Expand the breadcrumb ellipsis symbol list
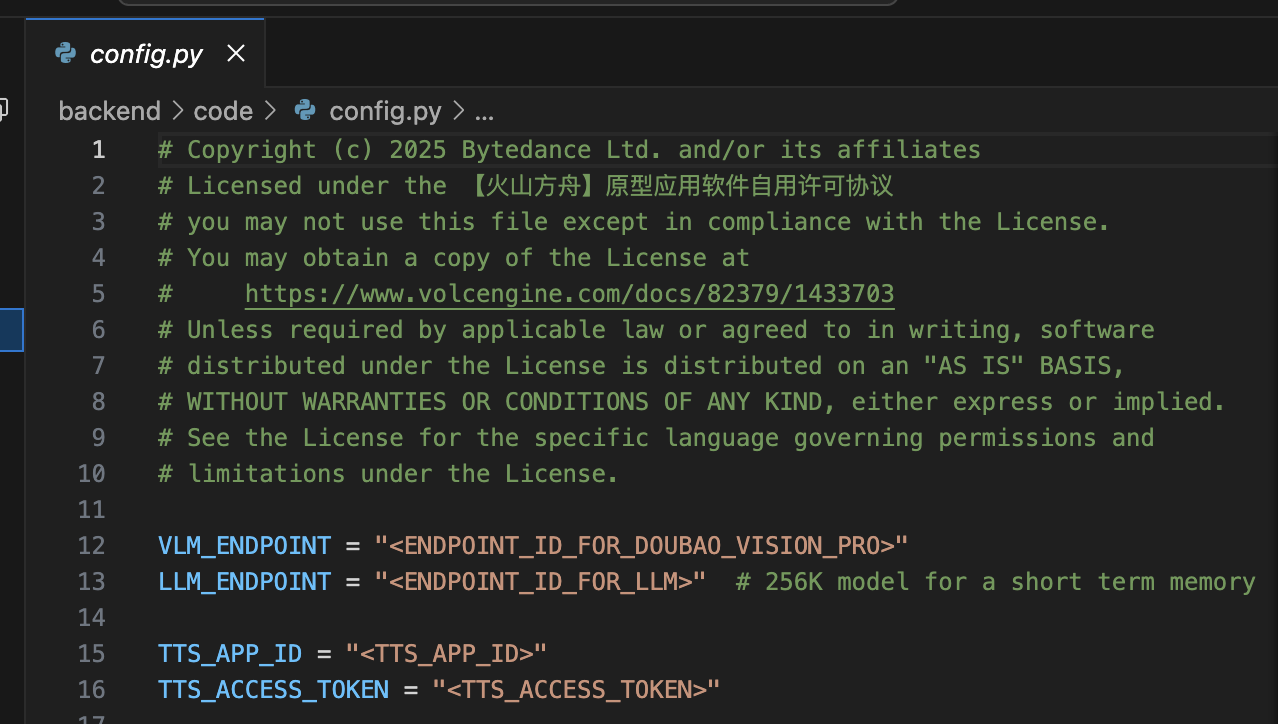The width and height of the screenshot is (1278, 724). (484, 111)
